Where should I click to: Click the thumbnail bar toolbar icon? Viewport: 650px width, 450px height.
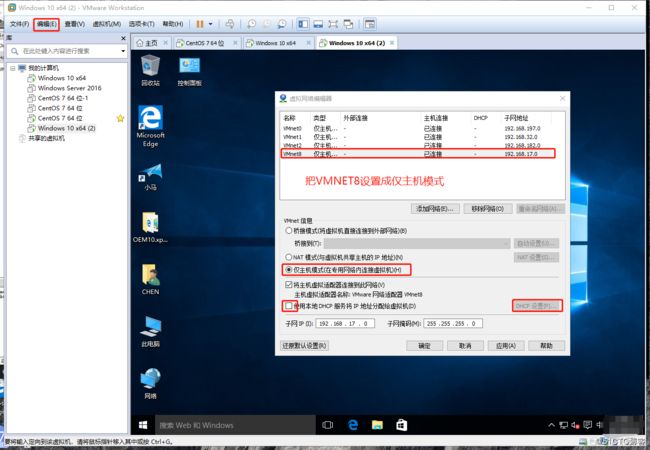click(x=318, y=24)
